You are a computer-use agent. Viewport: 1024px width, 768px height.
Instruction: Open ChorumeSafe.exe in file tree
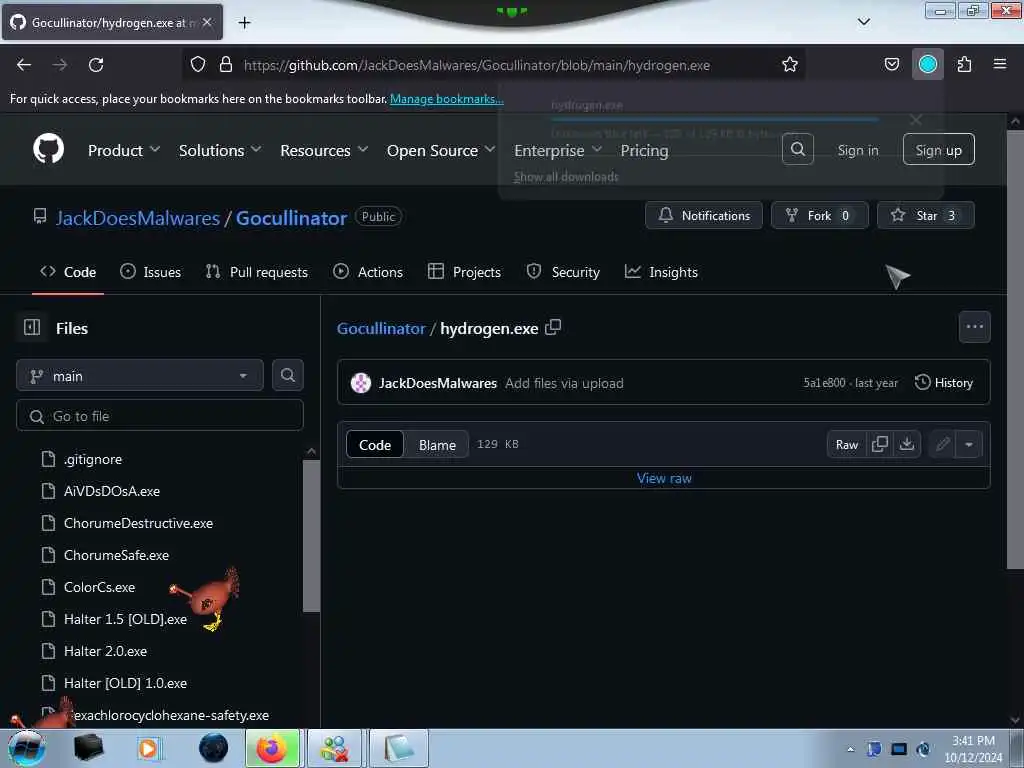[x=116, y=555]
